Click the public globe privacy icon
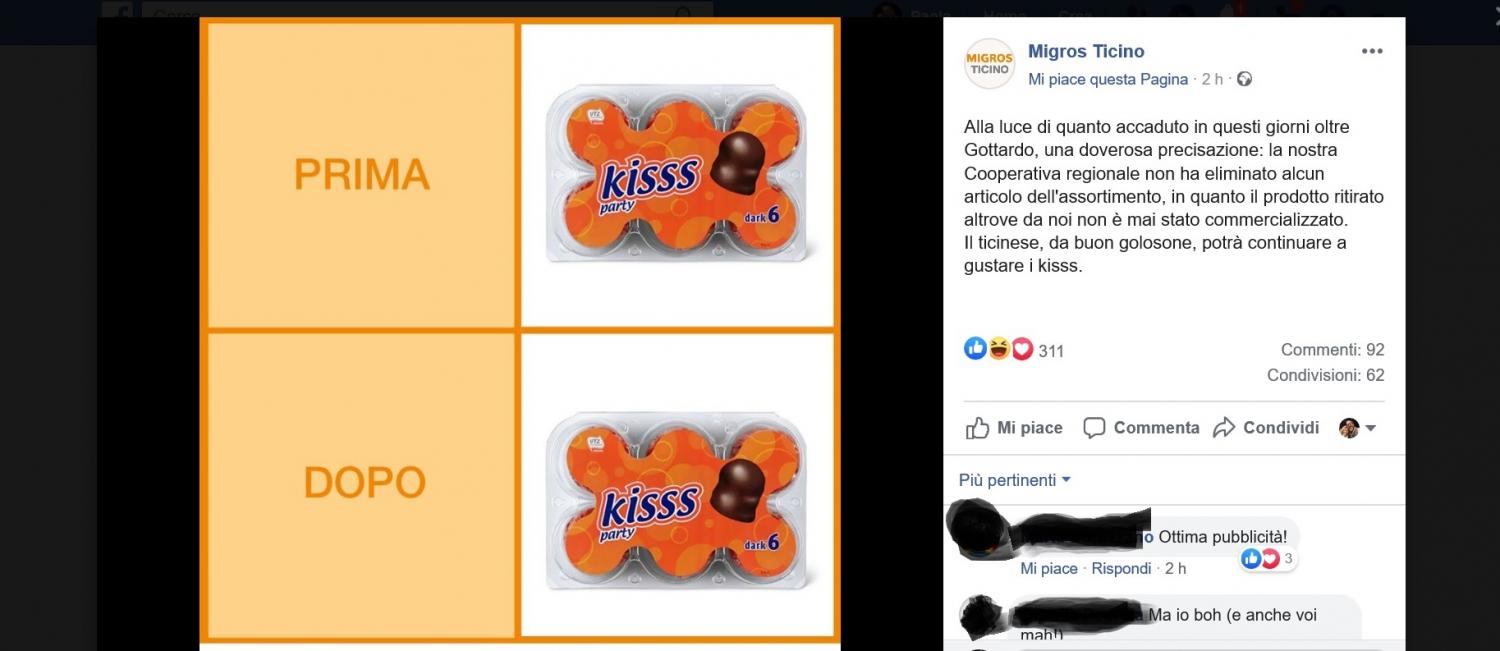Viewport: 1500px width, 651px height. pyautogui.click(x=1244, y=79)
